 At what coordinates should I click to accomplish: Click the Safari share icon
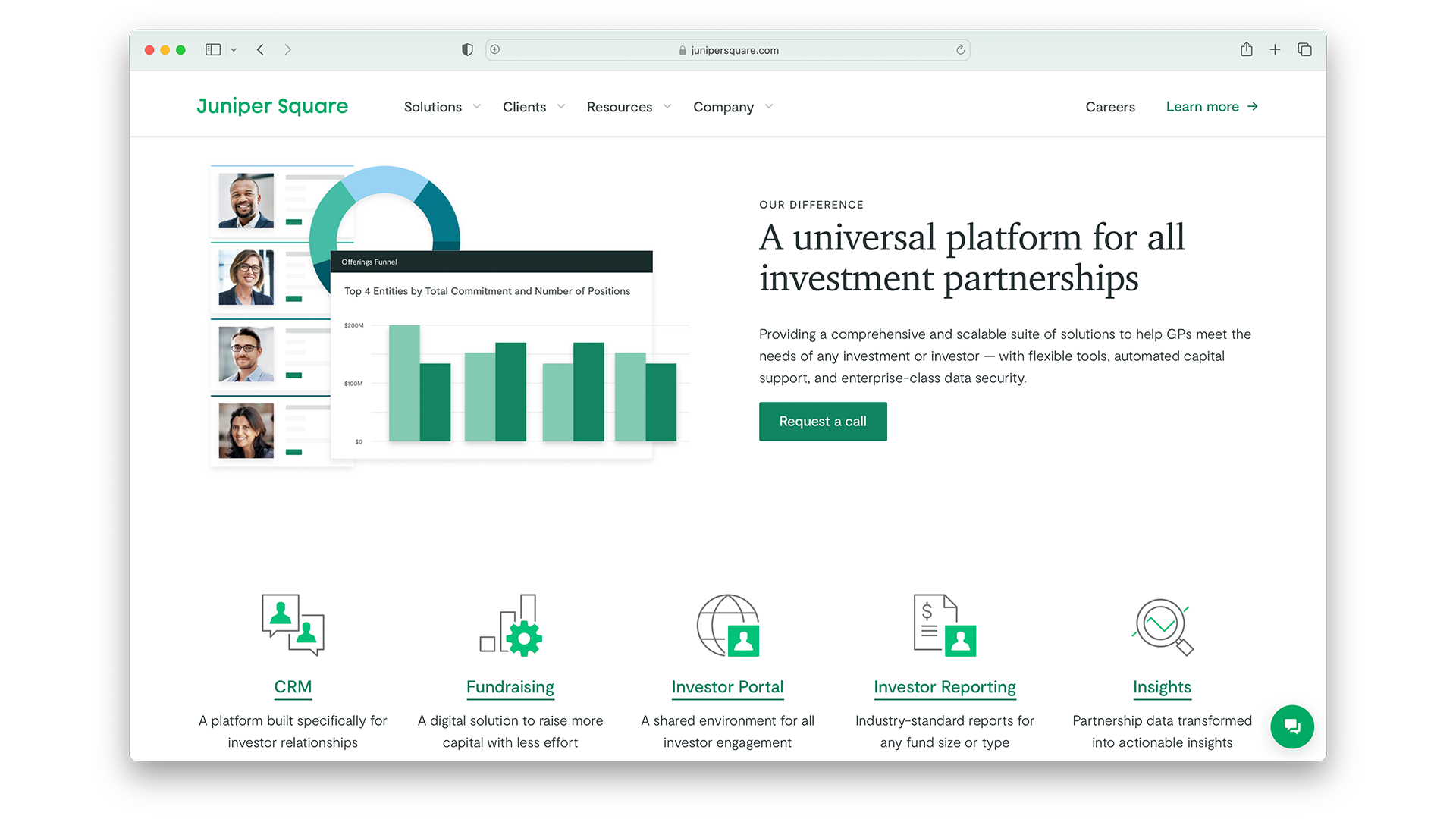tap(1246, 50)
